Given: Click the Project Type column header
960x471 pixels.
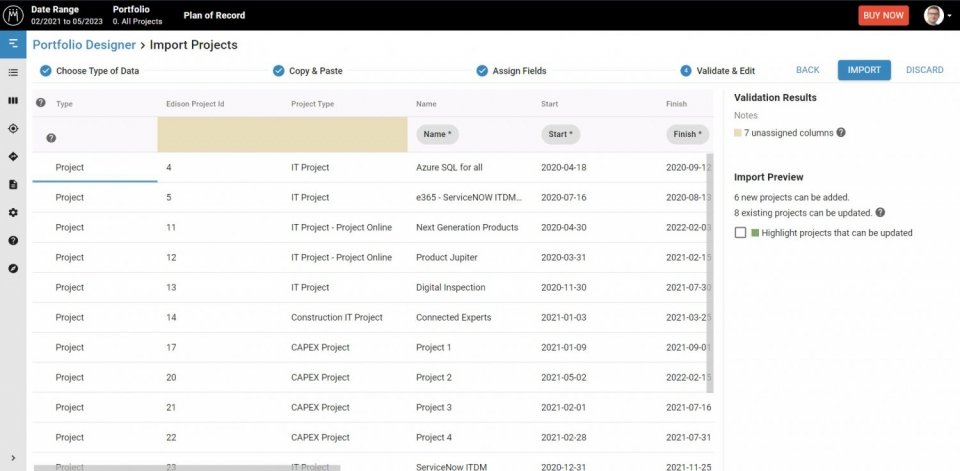Looking at the screenshot, I should point(312,104).
